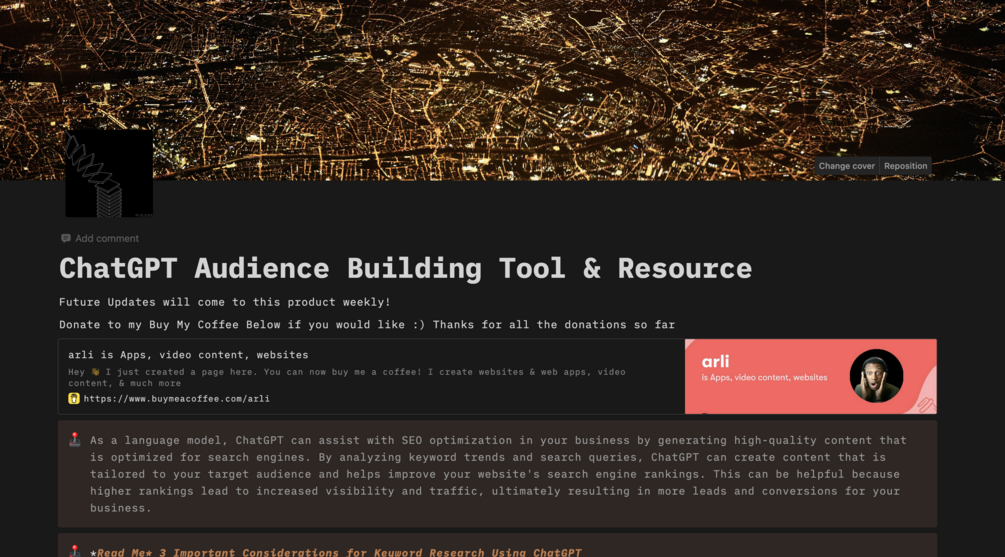Viewport: 1005px width, 557px height.
Task: Click the yellow Buy Me a Coffee favicon
Action: tap(74, 399)
